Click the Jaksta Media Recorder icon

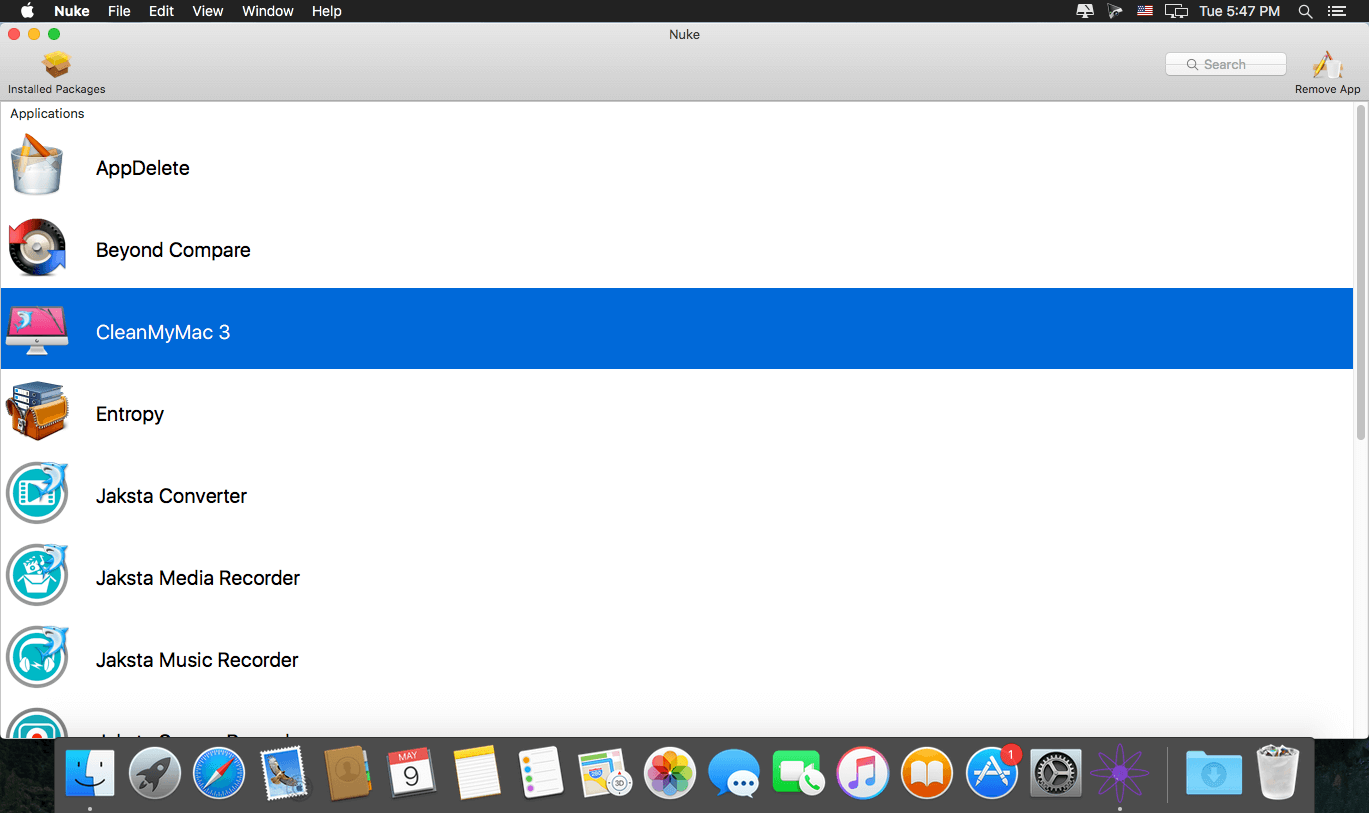[37, 575]
